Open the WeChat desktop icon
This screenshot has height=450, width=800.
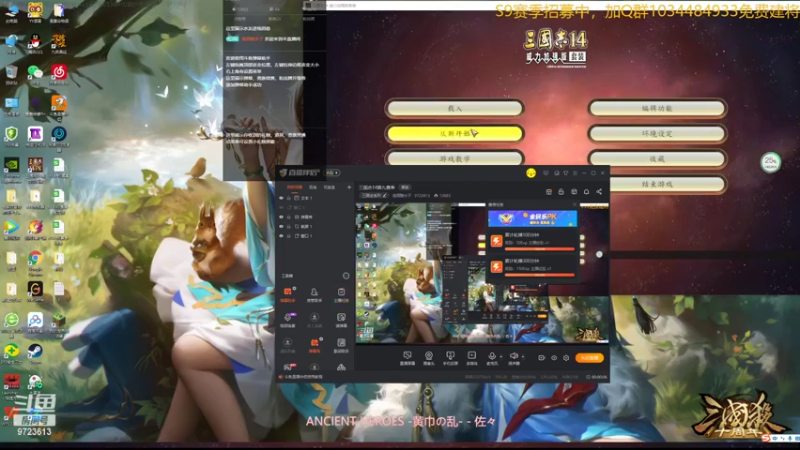pos(35,74)
